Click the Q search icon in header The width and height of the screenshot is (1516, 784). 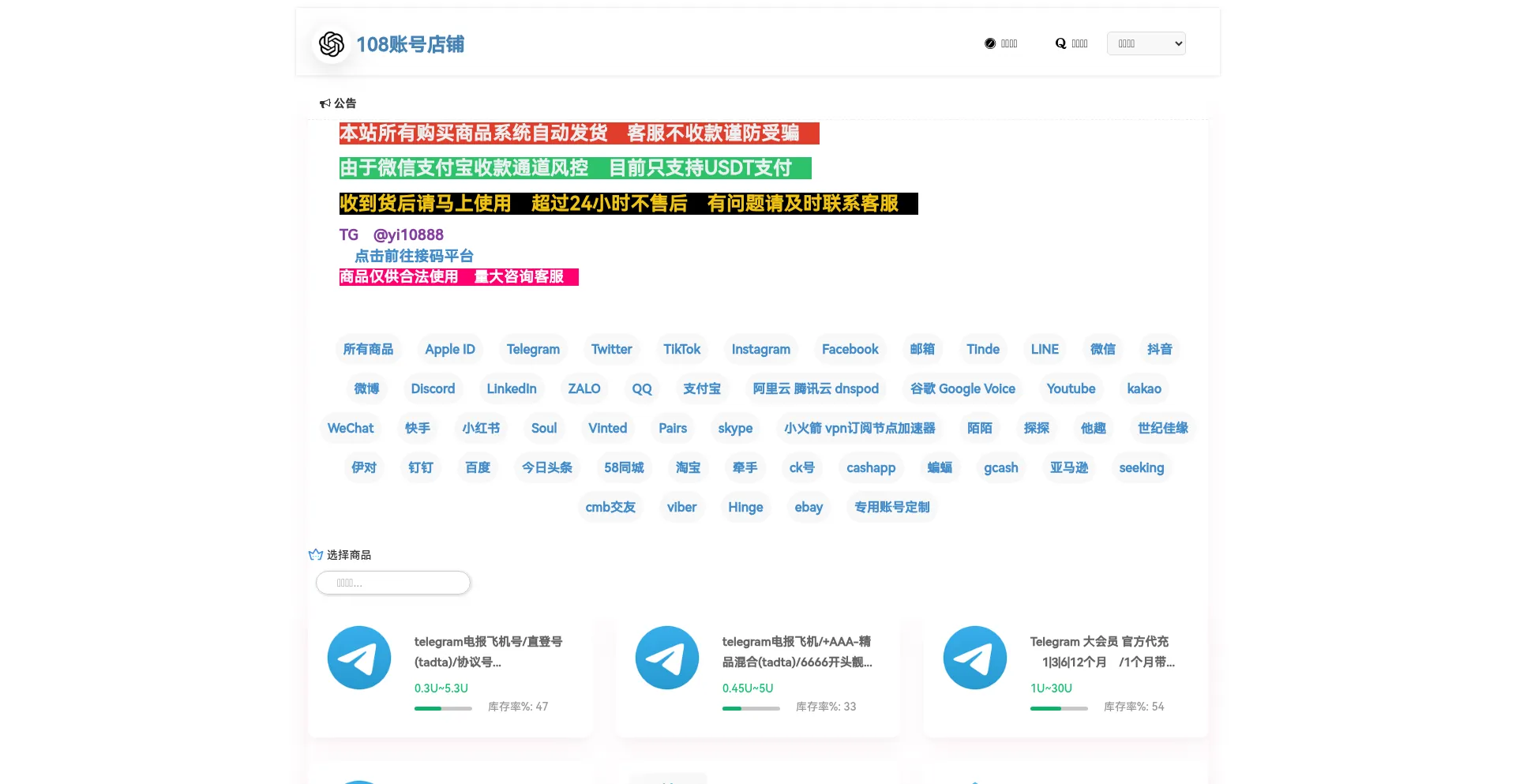(1060, 43)
